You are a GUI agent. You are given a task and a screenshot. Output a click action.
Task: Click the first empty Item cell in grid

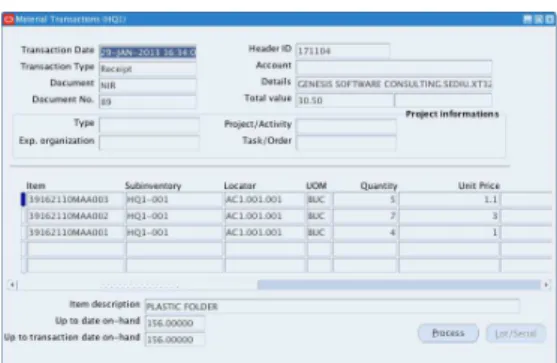pos(76,249)
